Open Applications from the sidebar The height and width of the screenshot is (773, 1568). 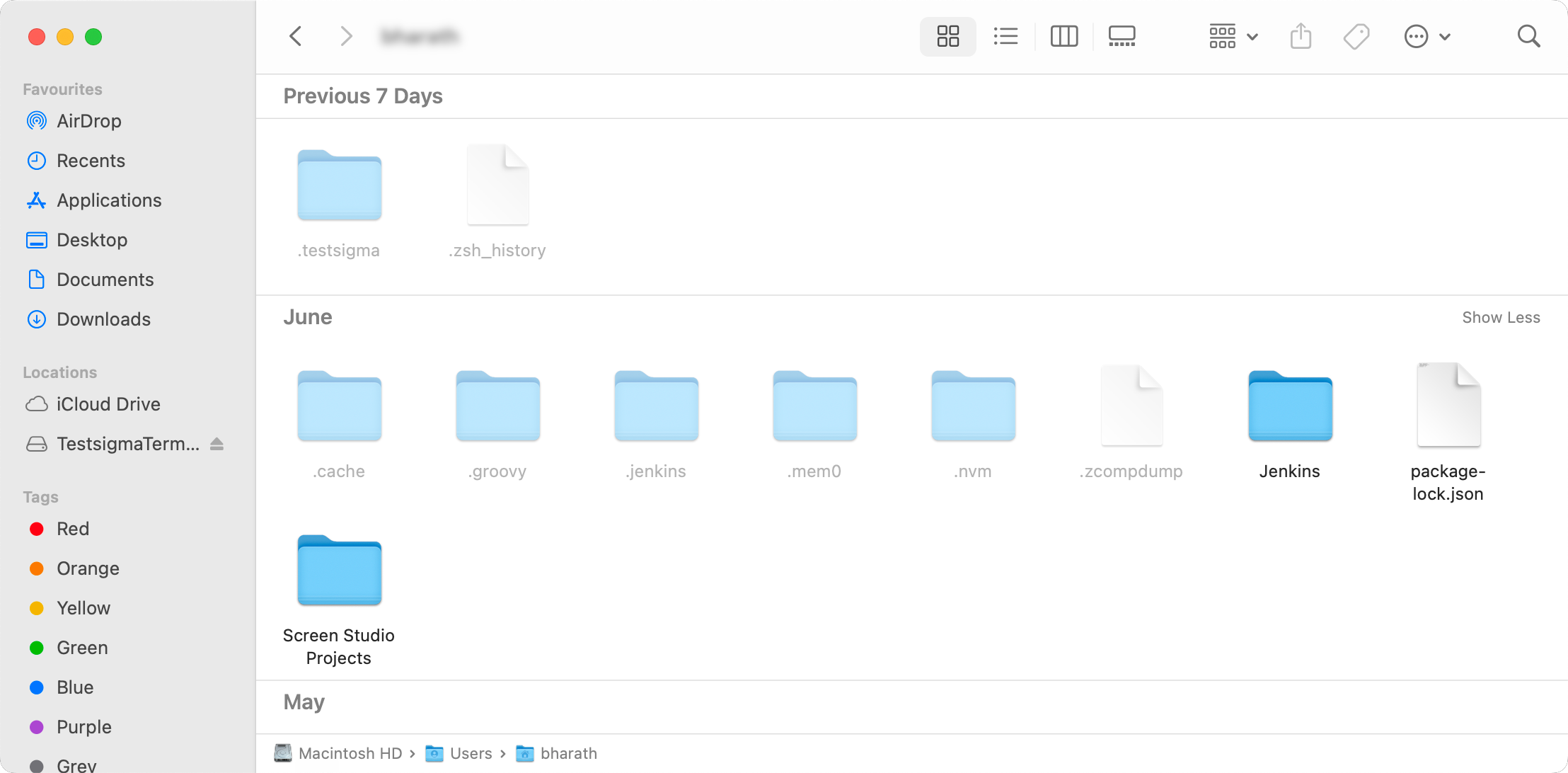pos(108,200)
